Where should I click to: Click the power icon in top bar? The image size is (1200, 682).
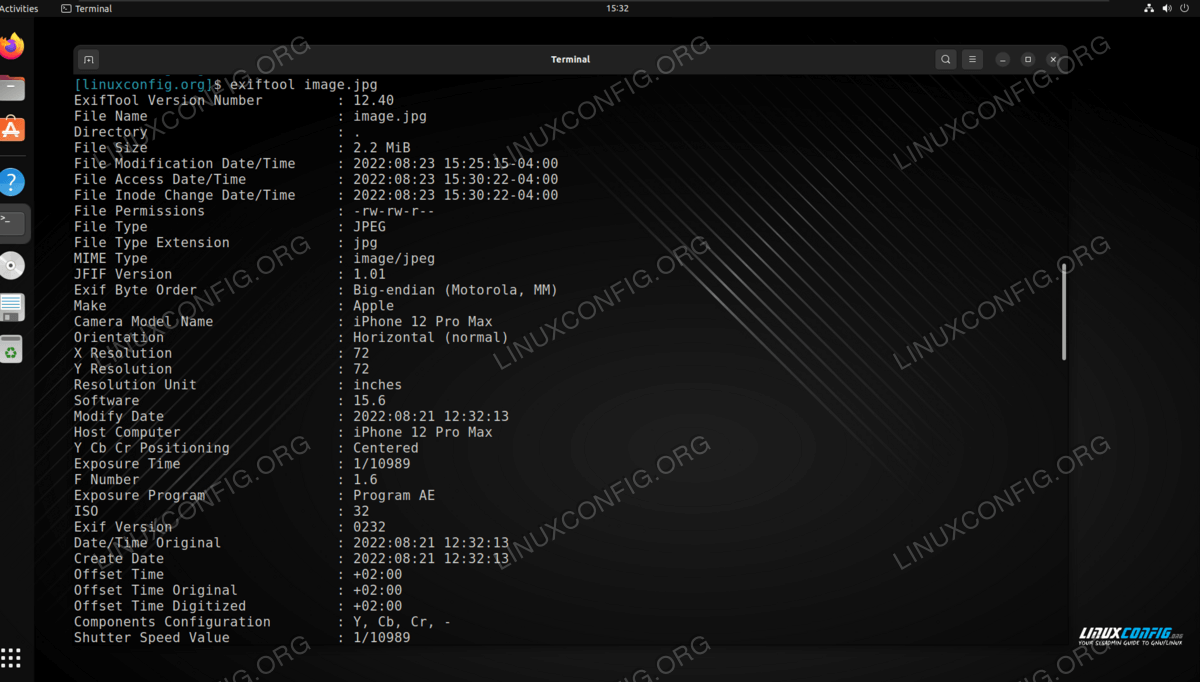point(1185,8)
